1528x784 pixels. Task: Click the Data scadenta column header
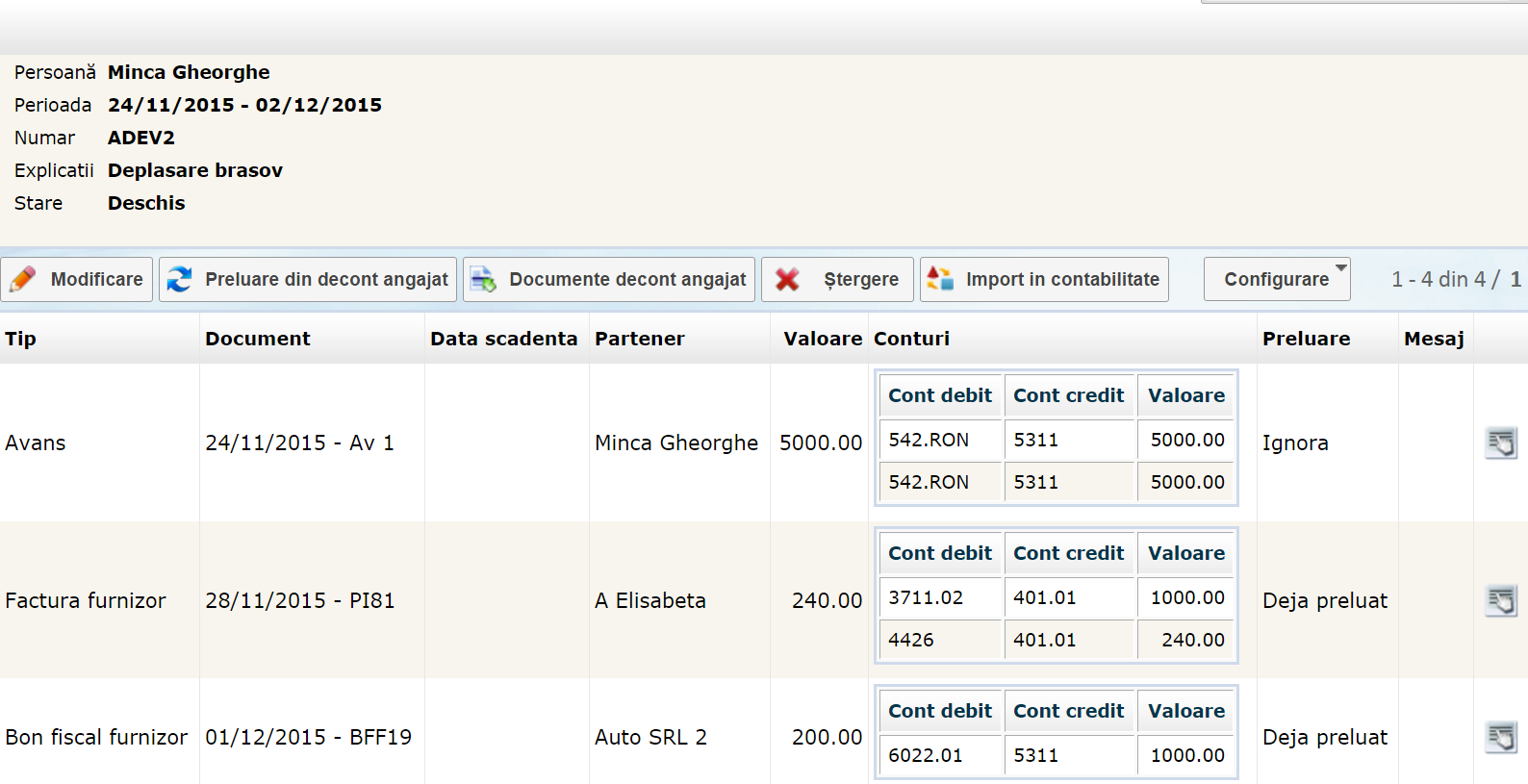pyautogui.click(x=503, y=339)
